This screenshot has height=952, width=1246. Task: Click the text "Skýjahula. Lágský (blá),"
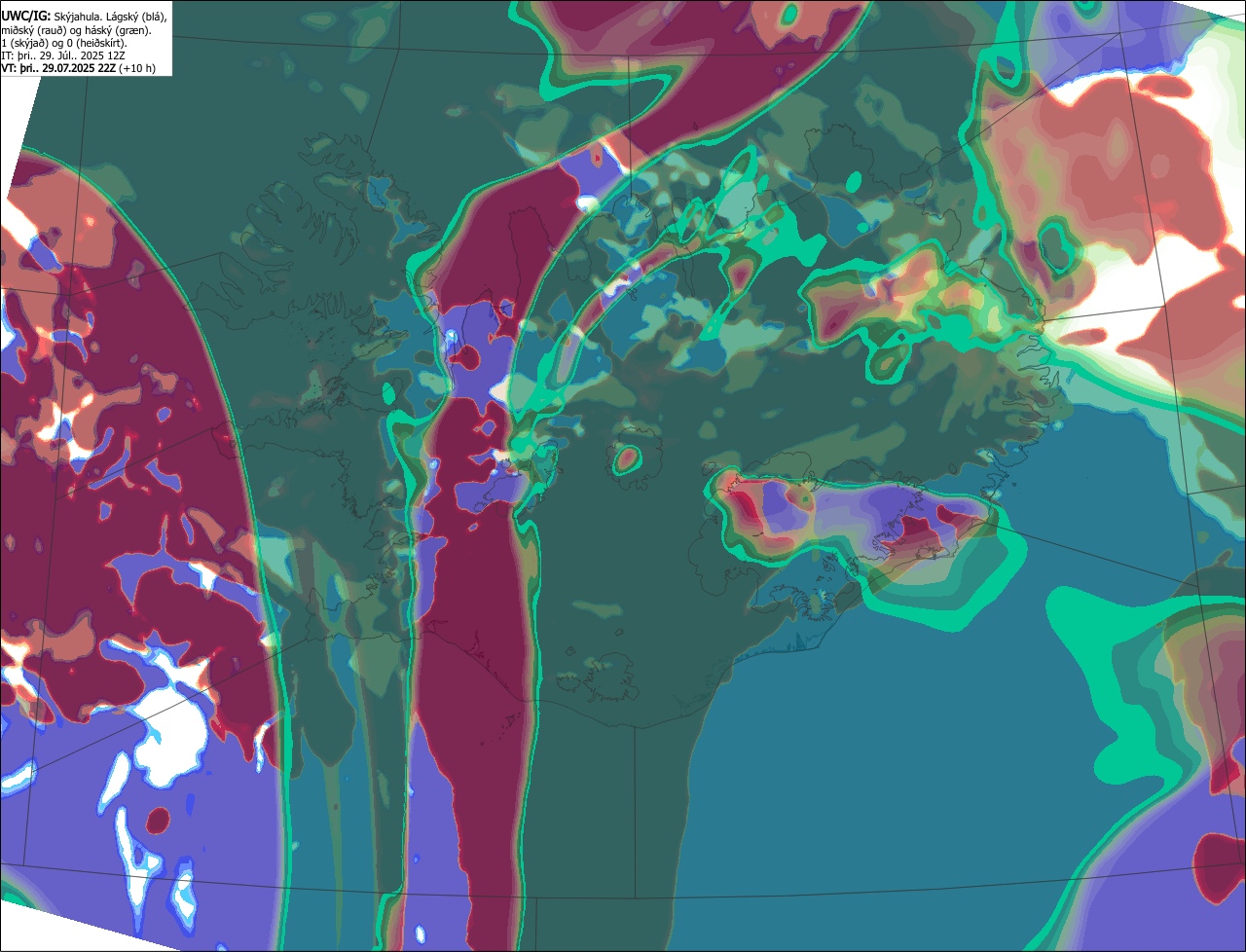click(110, 17)
